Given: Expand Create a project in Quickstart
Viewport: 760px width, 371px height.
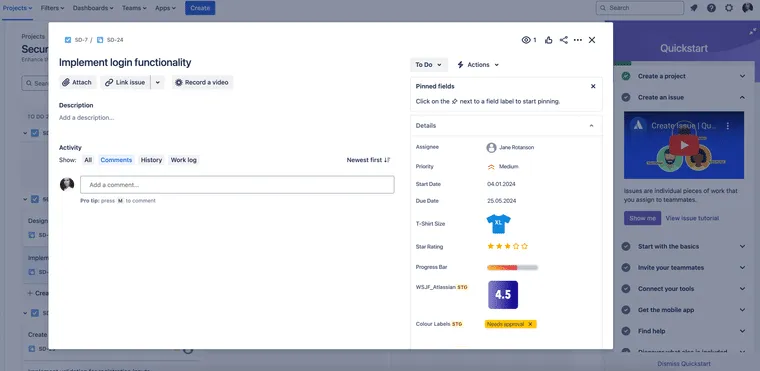Looking at the screenshot, I should 742,76.
